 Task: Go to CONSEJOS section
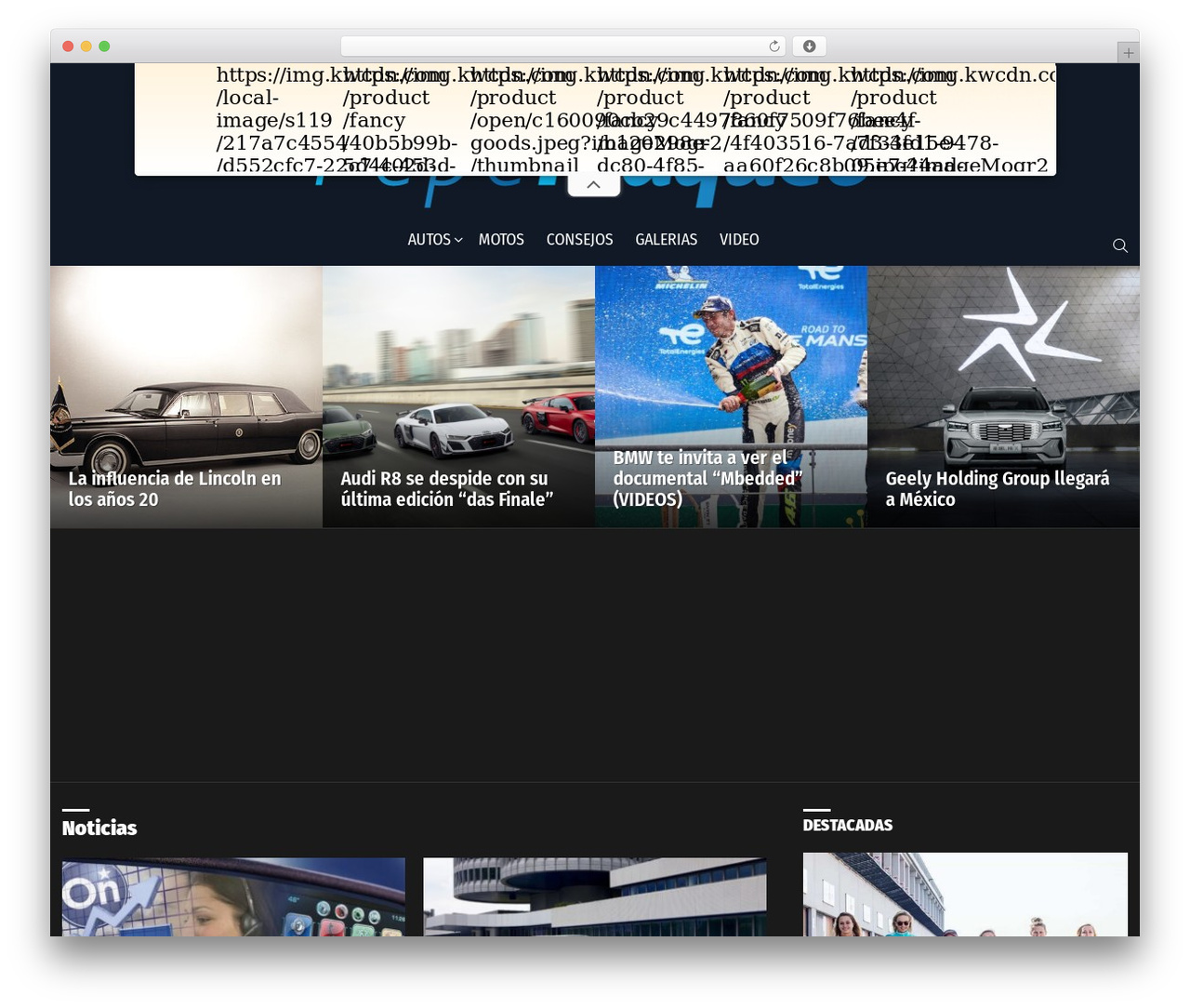click(x=579, y=240)
